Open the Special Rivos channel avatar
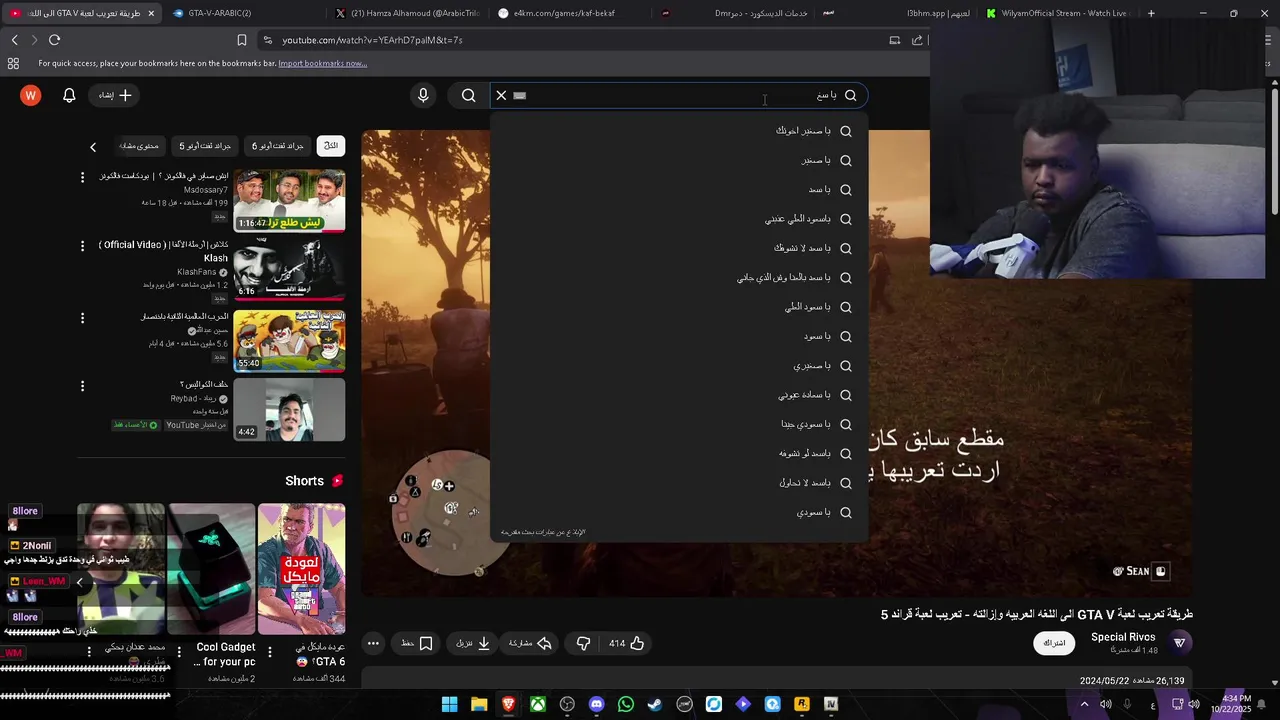 pos(1180,643)
